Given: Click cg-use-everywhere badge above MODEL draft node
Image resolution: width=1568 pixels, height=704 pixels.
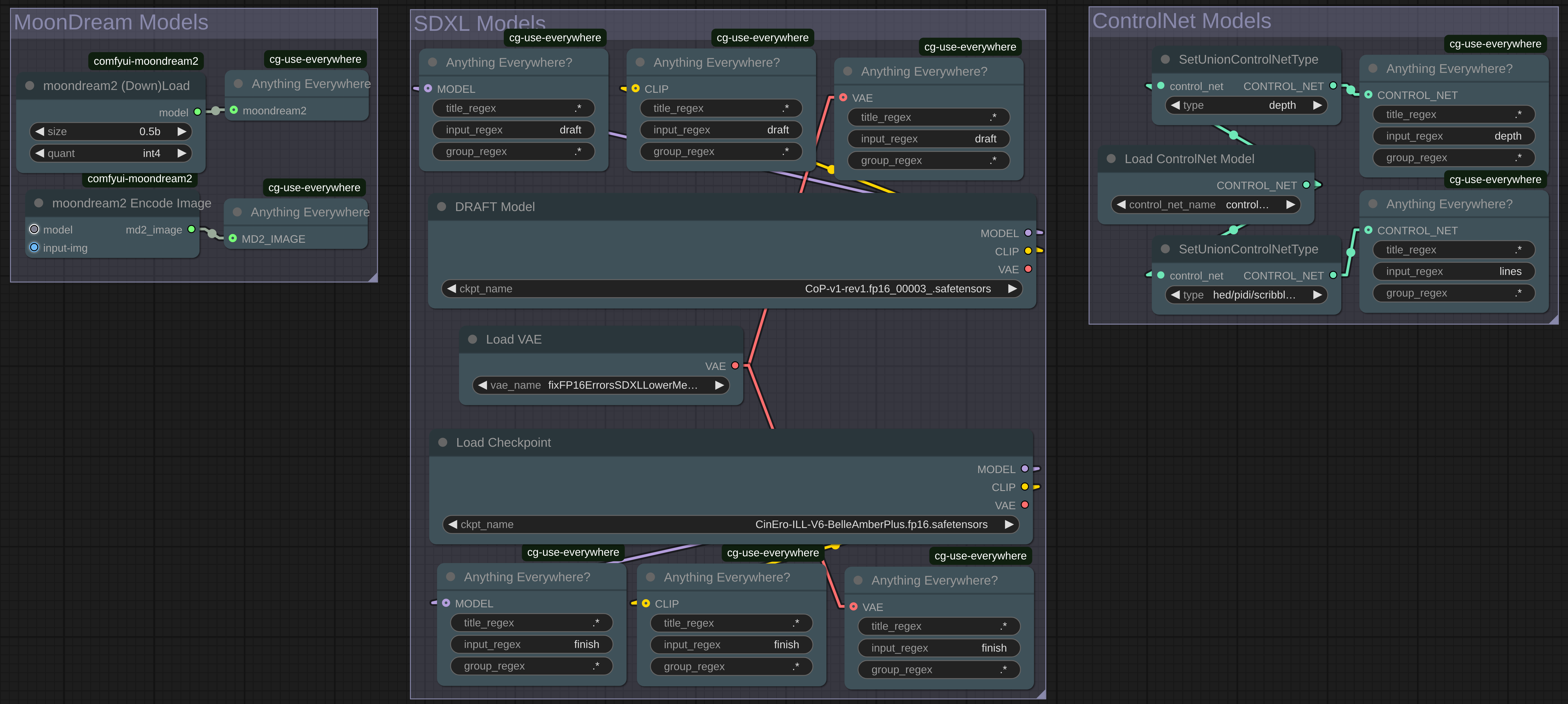Looking at the screenshot, I should [x=555, y=38].
